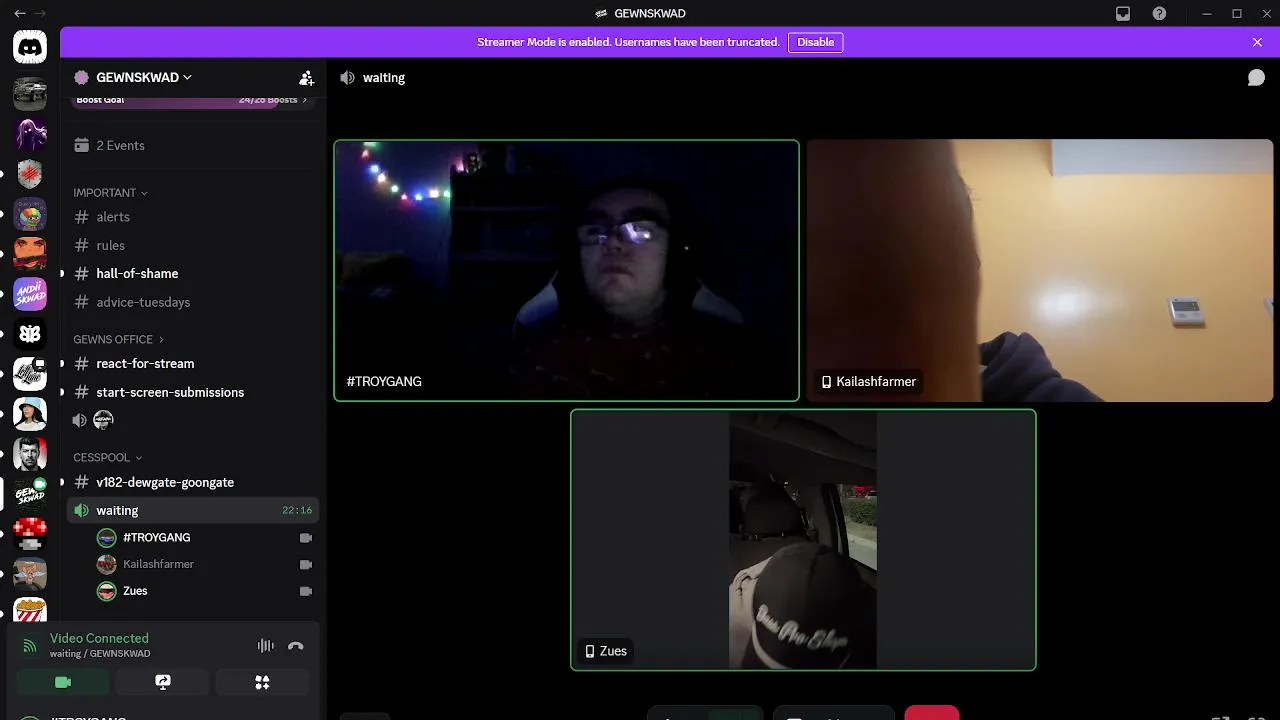This screenshot has width=1280, height=720.
Task: Expand the GEWNSKWAD server name dropdown
Action: click(187, 77)
